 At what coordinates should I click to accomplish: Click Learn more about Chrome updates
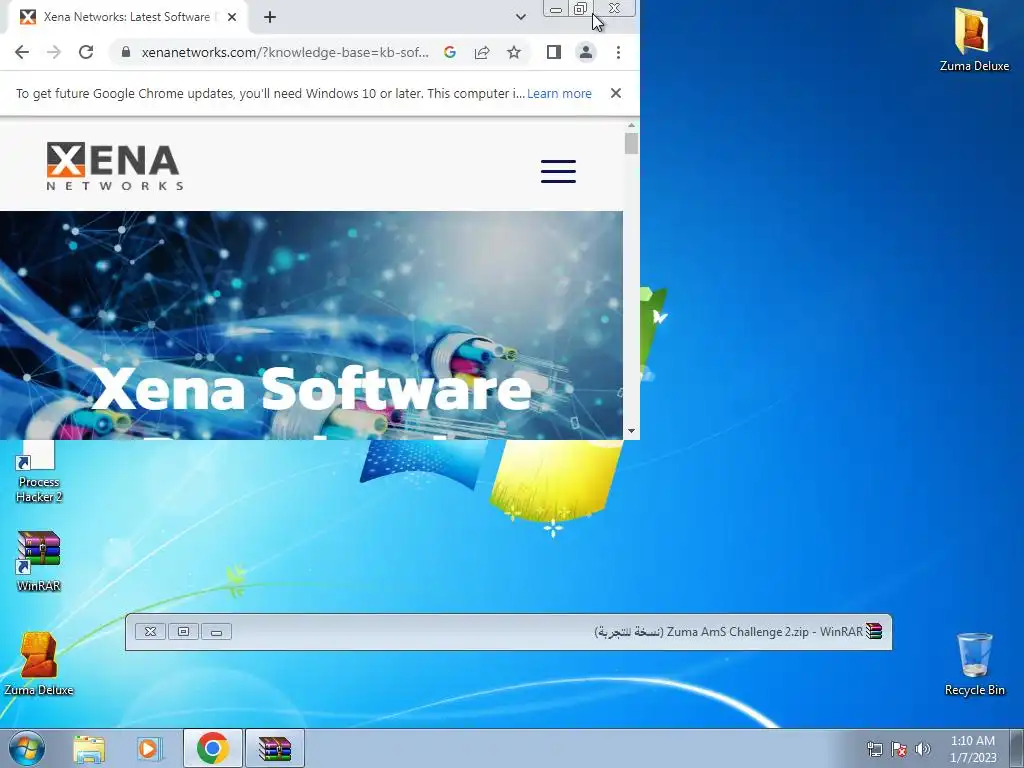tap(559, 93)
